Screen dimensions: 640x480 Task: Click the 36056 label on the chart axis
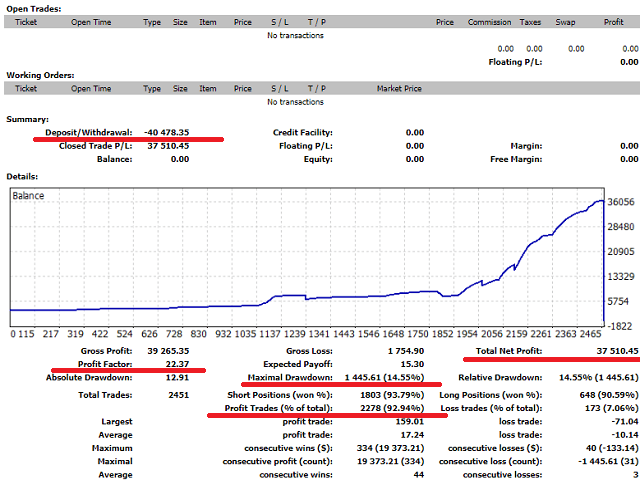point(620,202)
